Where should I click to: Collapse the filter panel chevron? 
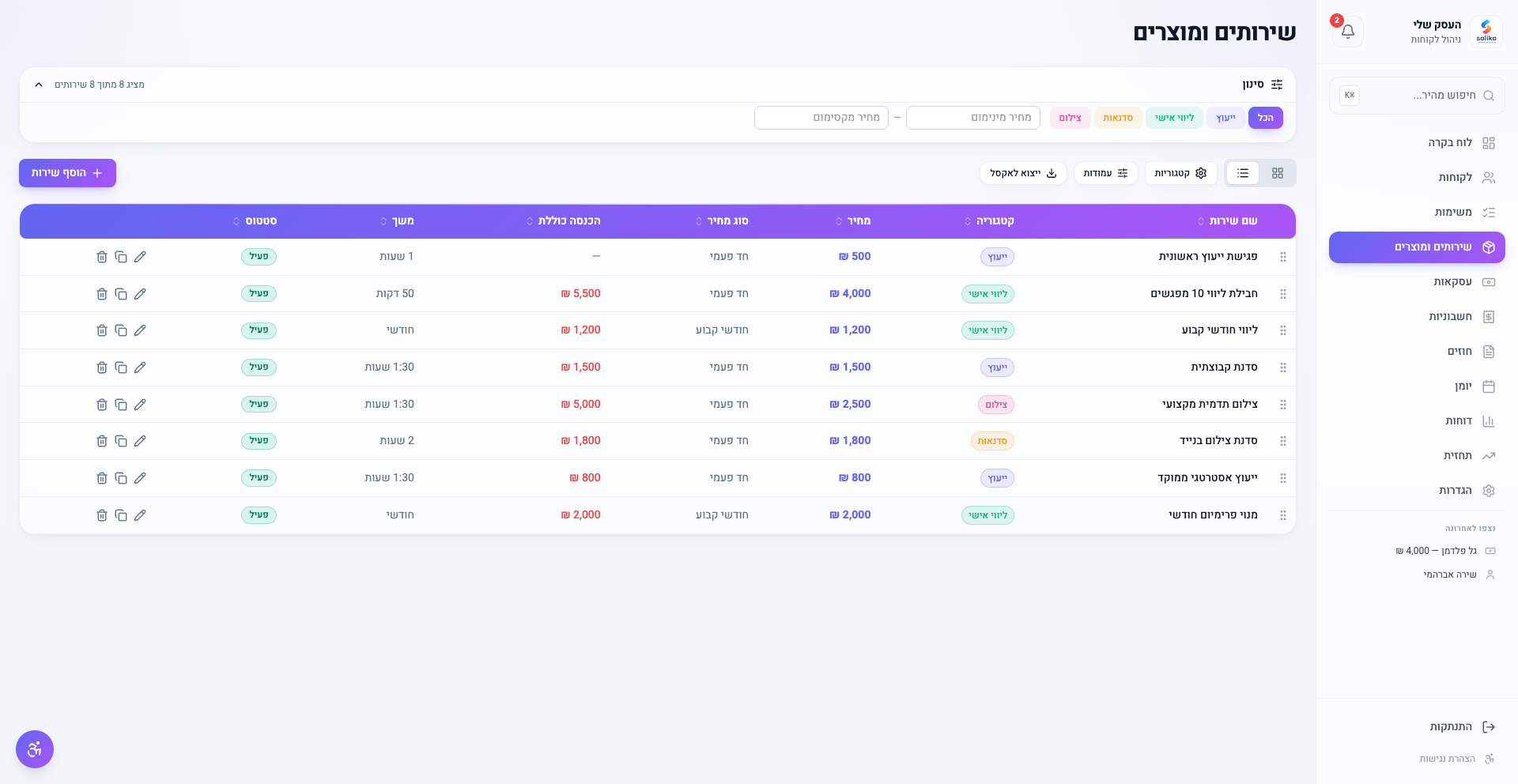pyautogui.click(x=39, y=85)
